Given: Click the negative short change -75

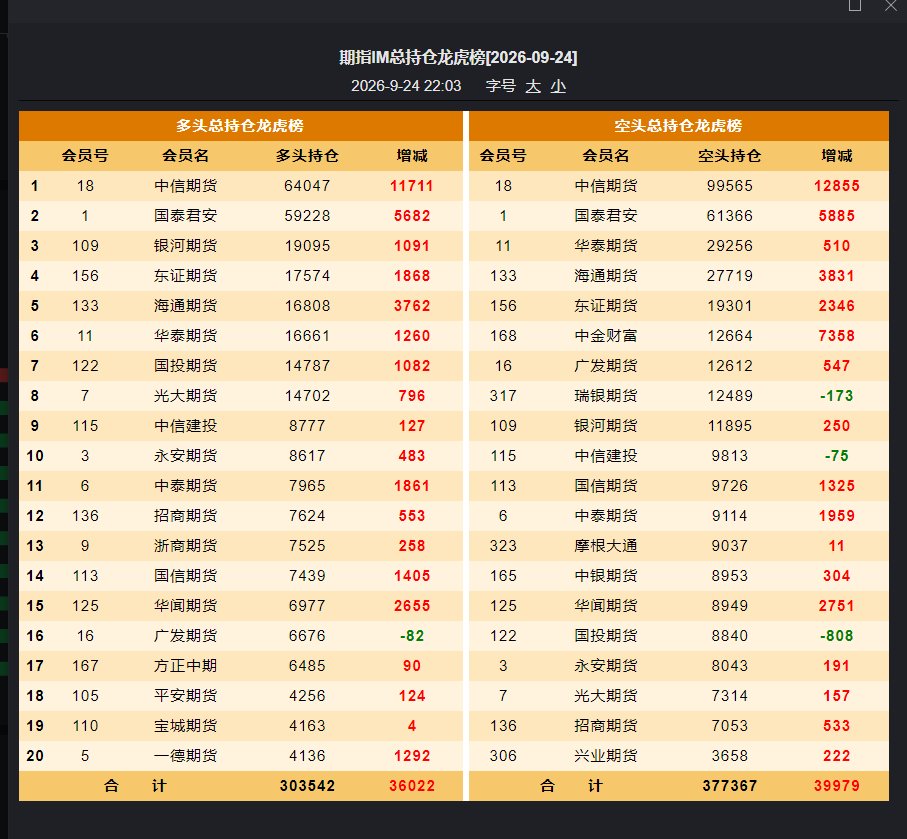Looking at the screenshot, I should click(x=836, y=456).
